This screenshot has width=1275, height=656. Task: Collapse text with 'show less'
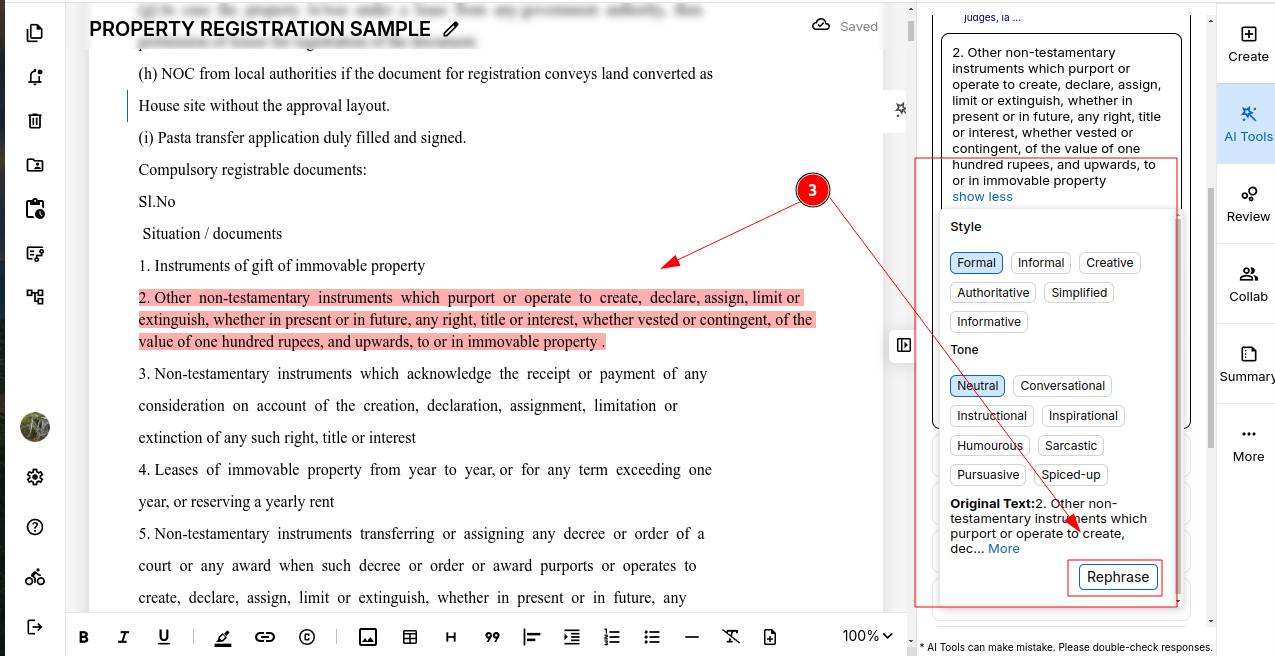pyautogui.click(x=982, y=197)
